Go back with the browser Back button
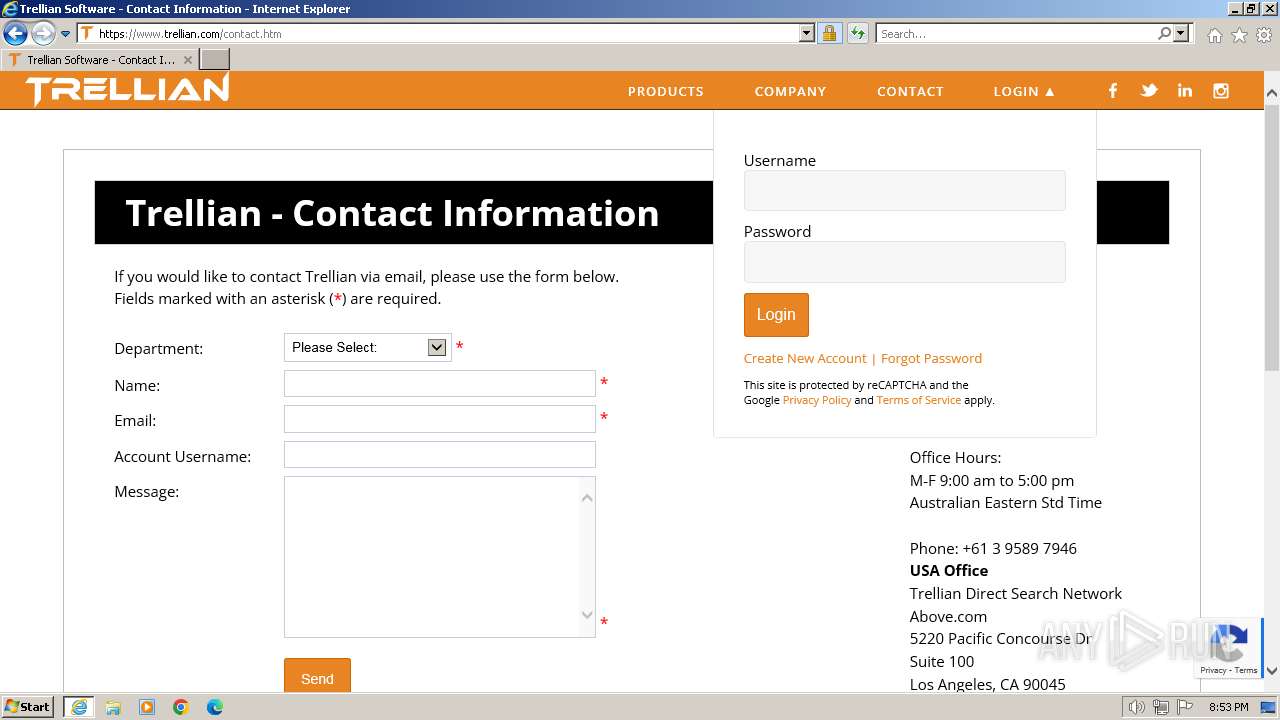Image resolution: width=1280 pixels, height=720 pixels. click(15, 33)
